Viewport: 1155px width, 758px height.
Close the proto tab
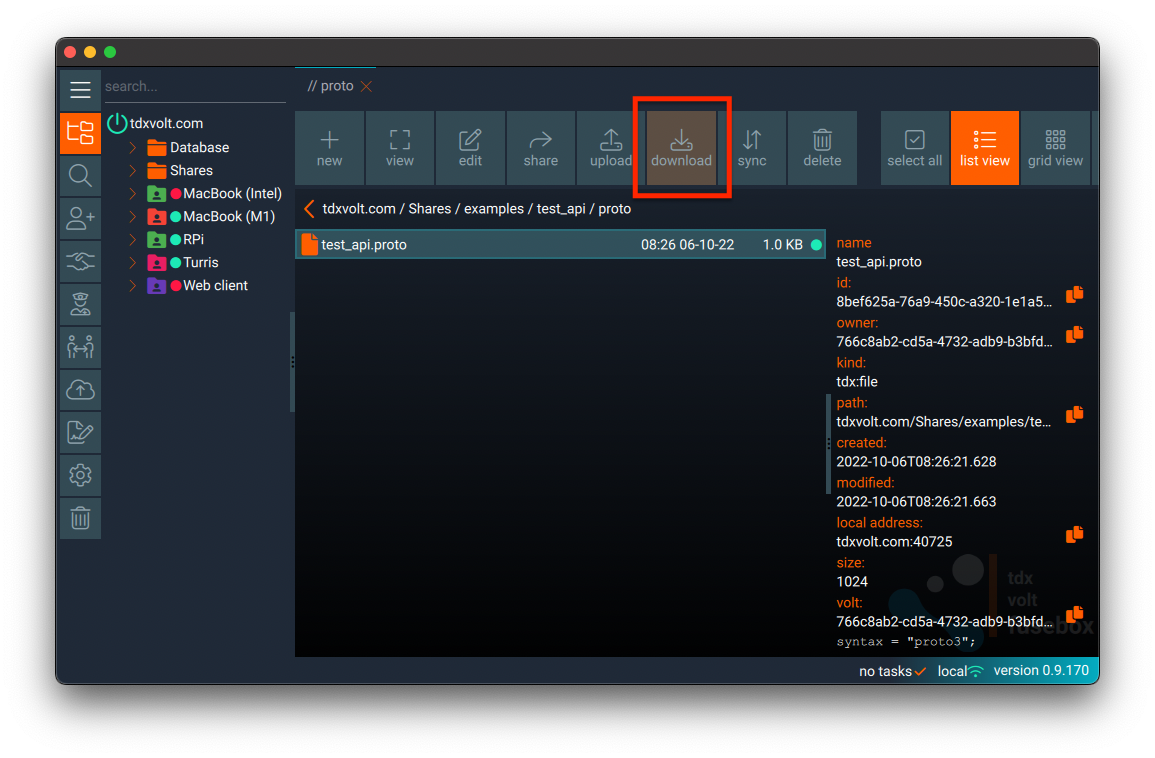[x=366, y=86]
